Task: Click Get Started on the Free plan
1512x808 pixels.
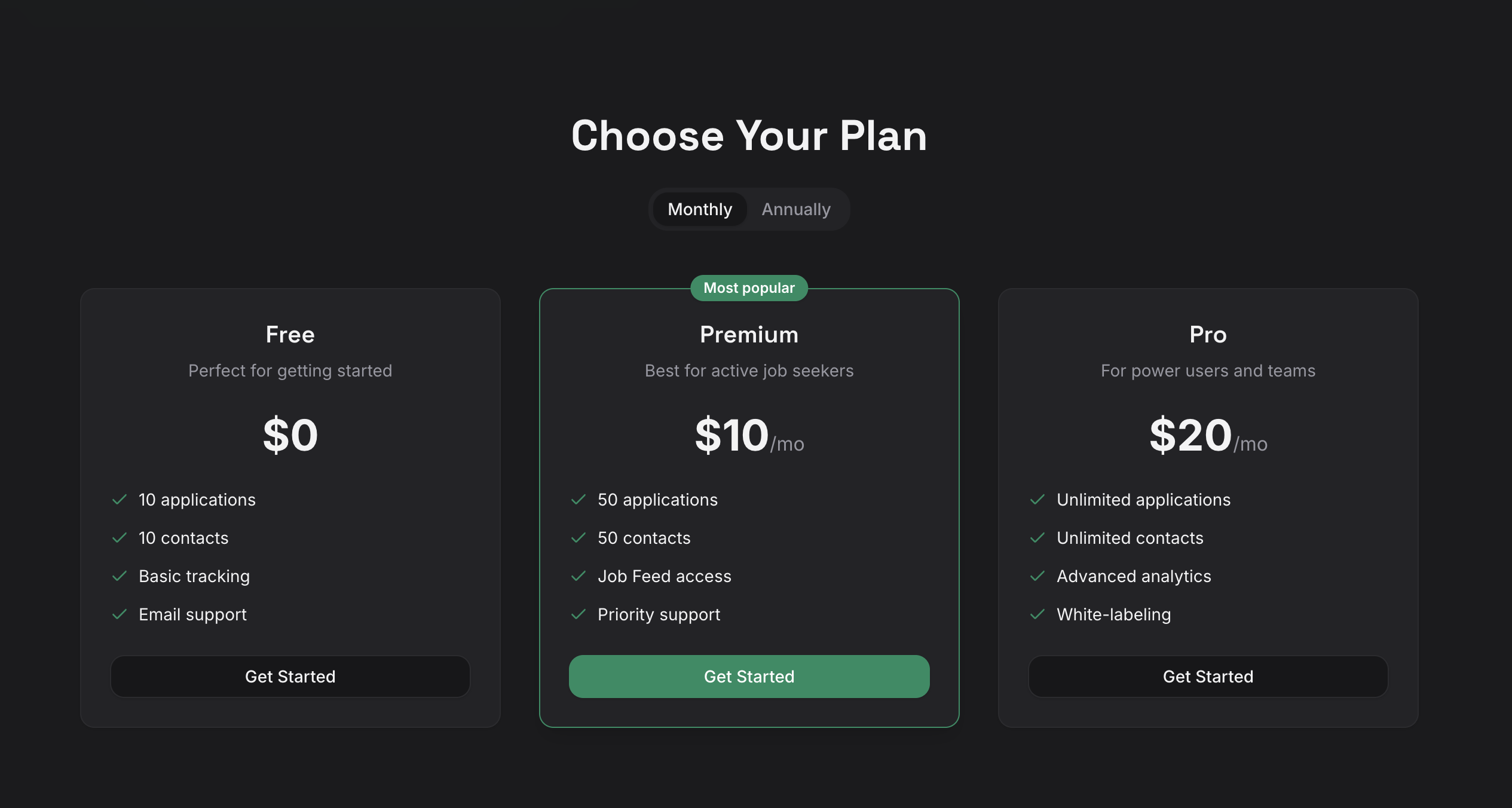Action: tap(290, 676)
